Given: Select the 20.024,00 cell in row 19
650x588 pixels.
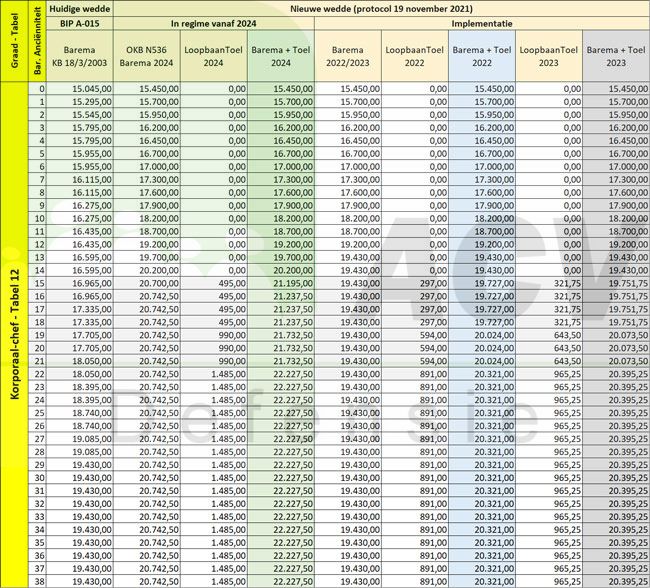Looking at the screenshot, I should 482,335.
